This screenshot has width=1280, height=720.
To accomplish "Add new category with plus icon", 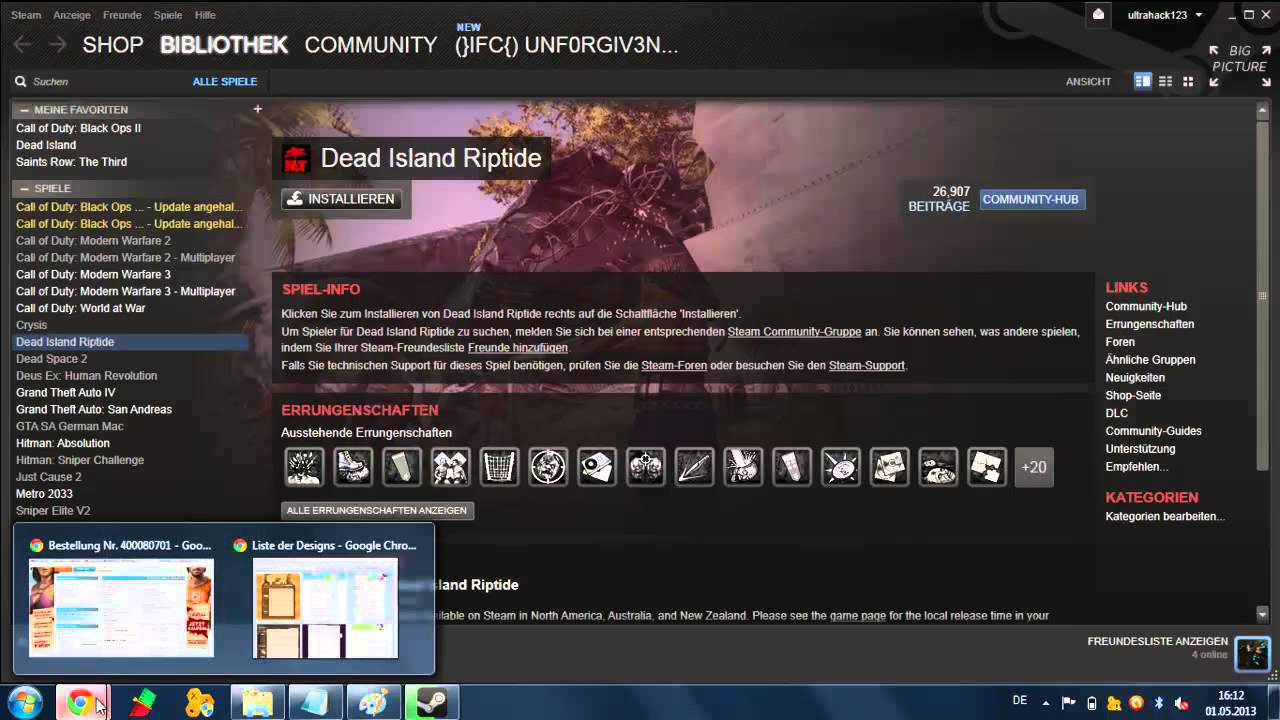I will click(257, 109).
